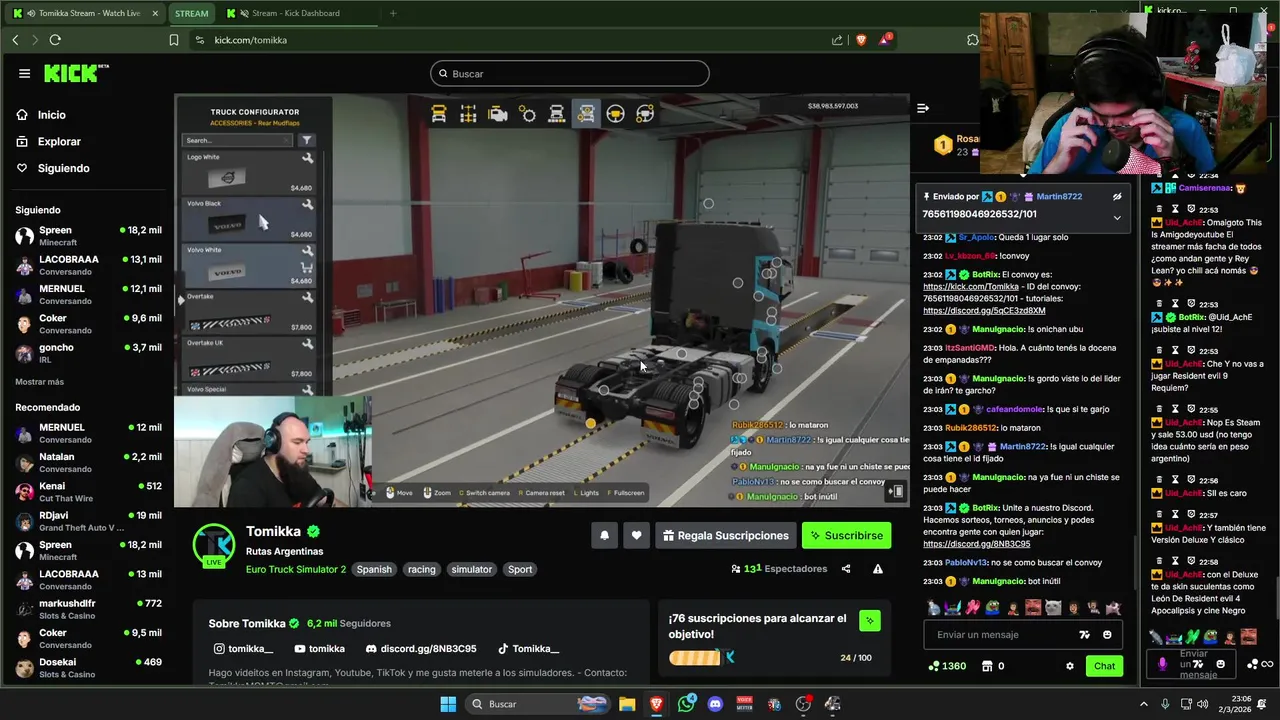Open the discord.gg/8NB3C95 link in Sobre Tomikka
This screenshot has width=1280, height=720.
click(421, 649)
